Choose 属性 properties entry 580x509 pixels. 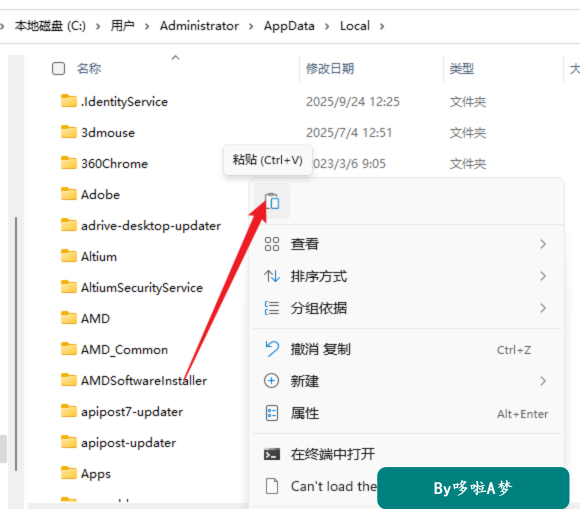point(406,414)
